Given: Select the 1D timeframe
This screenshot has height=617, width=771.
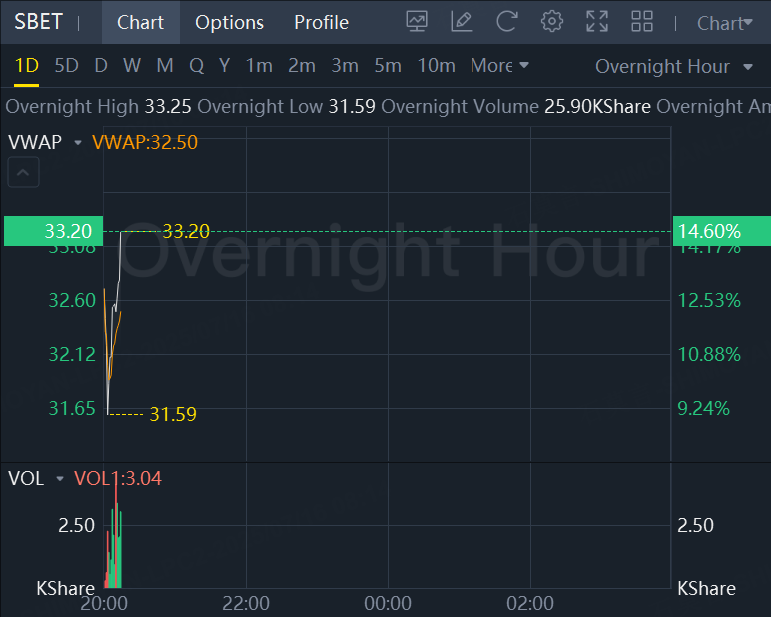Looking at the screenshot, I should coord(26,66).
